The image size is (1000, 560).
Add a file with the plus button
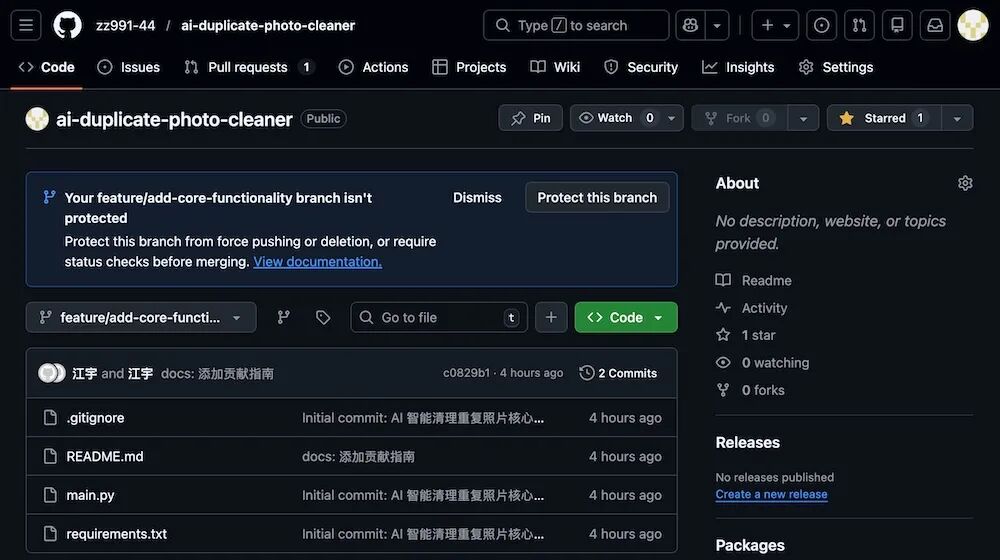[551, 317]
